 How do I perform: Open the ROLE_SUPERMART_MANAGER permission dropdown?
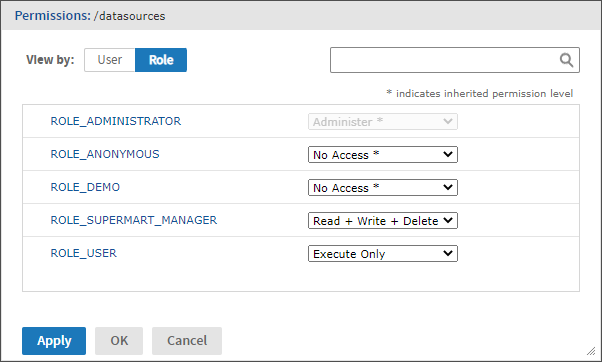point(383,221)
